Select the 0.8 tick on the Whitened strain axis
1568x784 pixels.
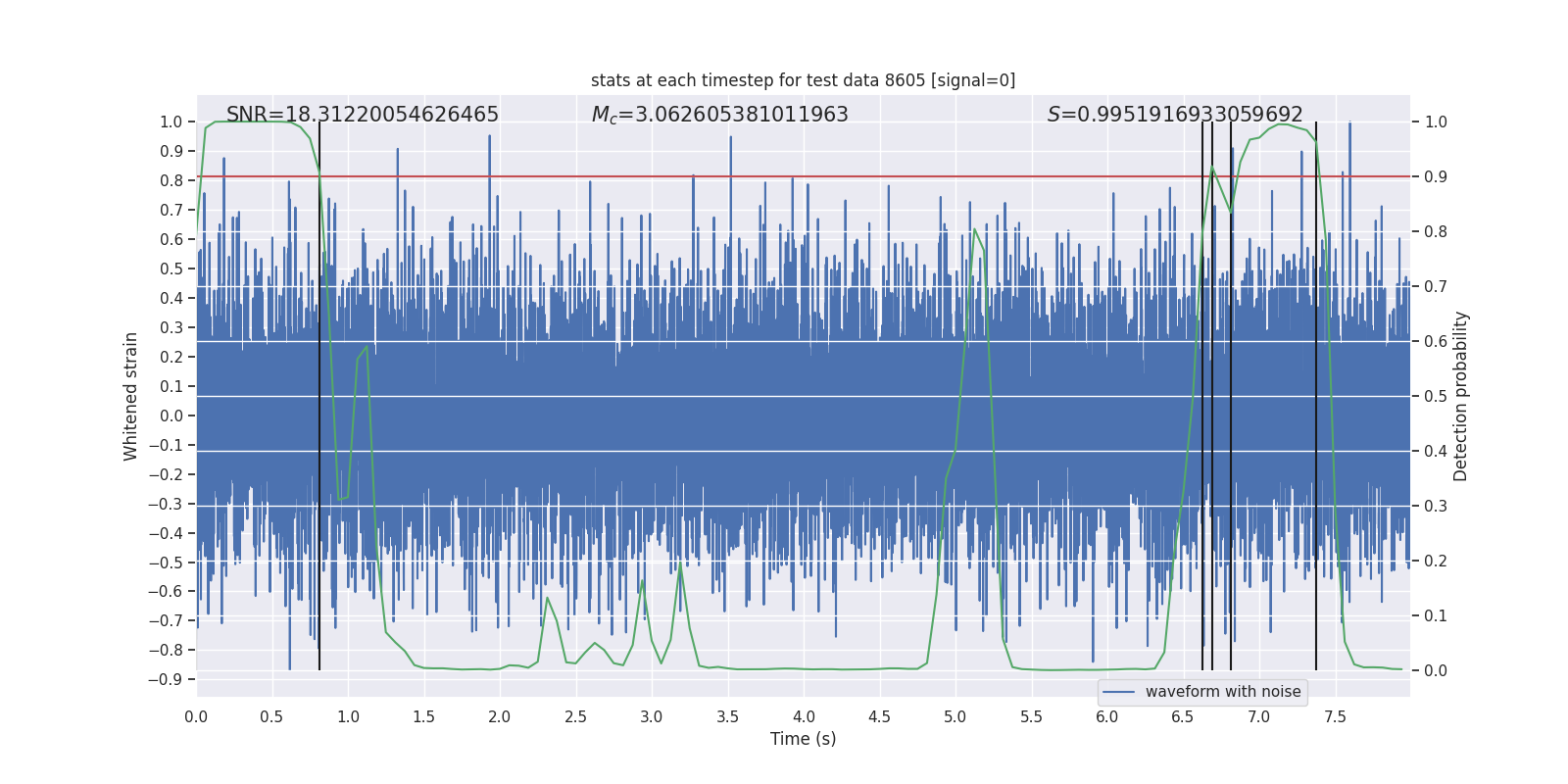[171, 181]
